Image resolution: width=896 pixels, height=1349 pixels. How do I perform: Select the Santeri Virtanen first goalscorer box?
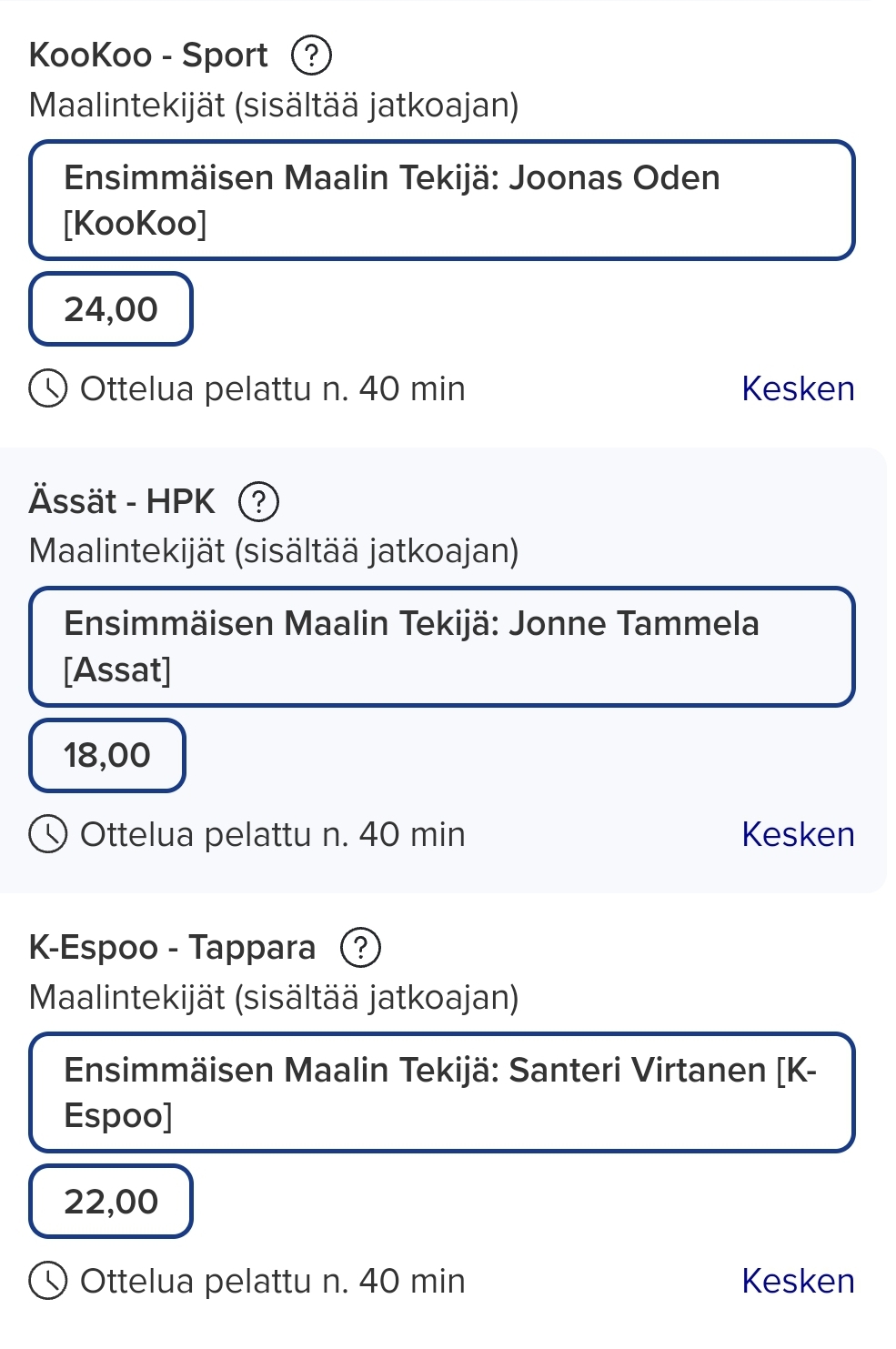[x=442, y=1092]
